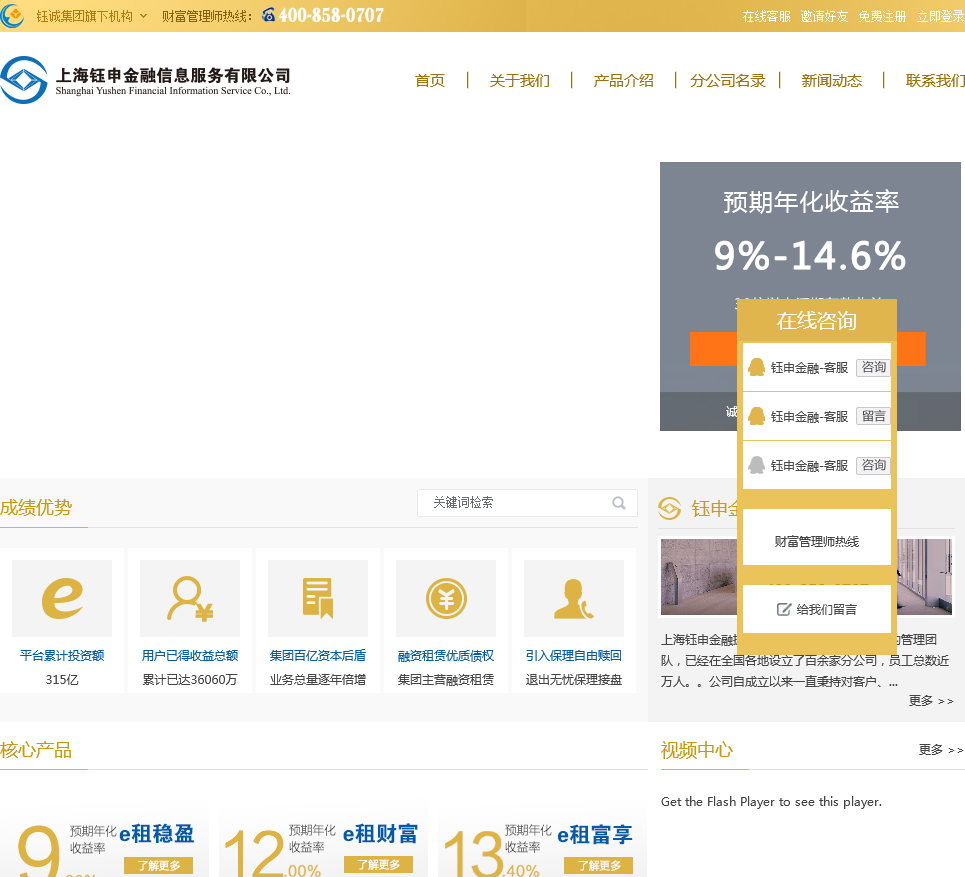Open 融资租赁优质债权 link
965x877 pixels.
click(x=446, y=656)
